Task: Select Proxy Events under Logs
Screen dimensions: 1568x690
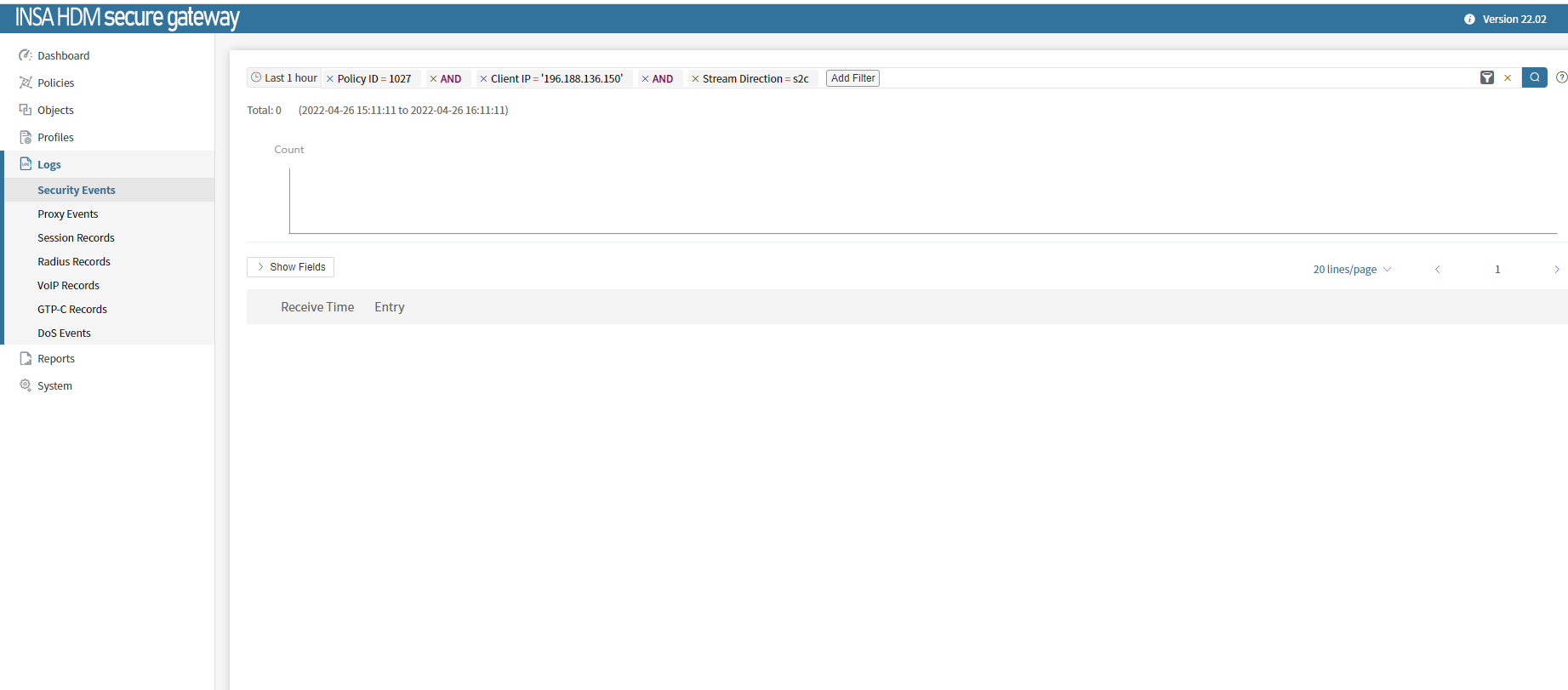Action: point(67,214)
